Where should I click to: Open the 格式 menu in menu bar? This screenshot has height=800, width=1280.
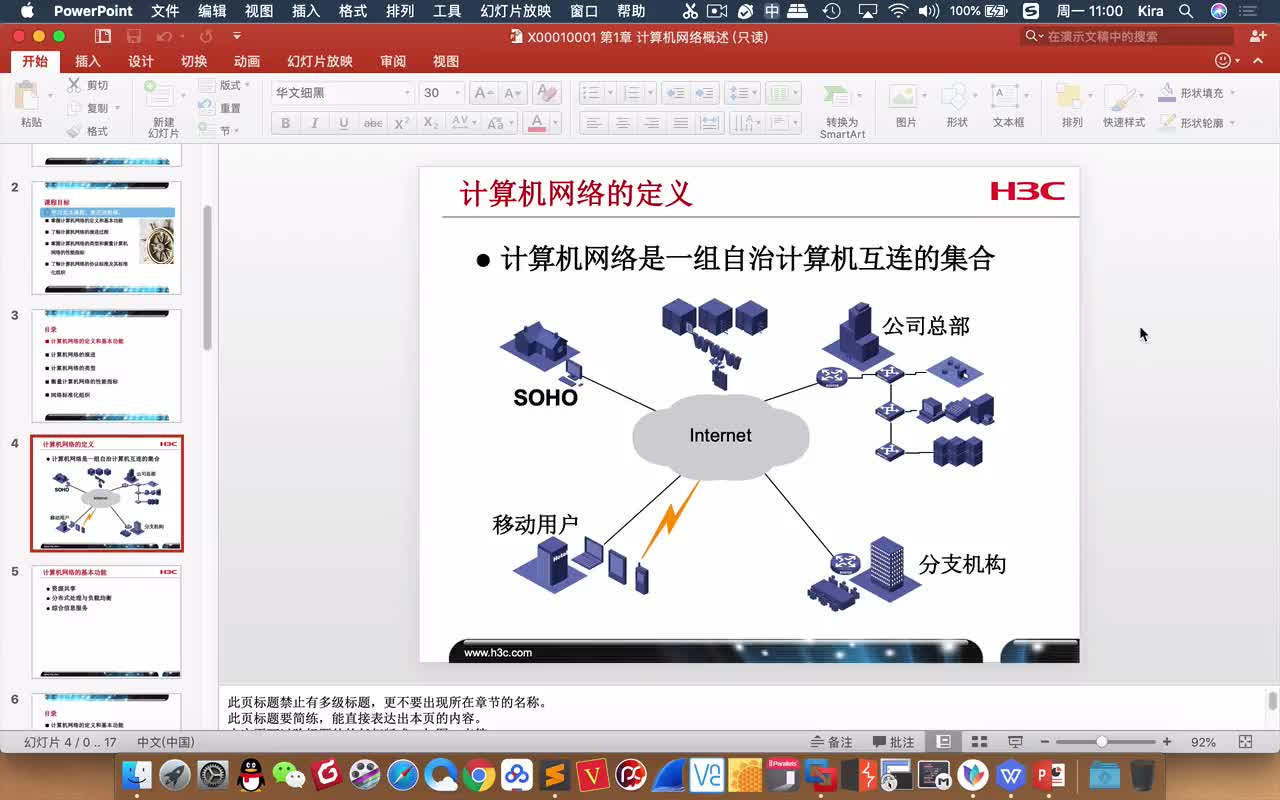pos(353,11)
